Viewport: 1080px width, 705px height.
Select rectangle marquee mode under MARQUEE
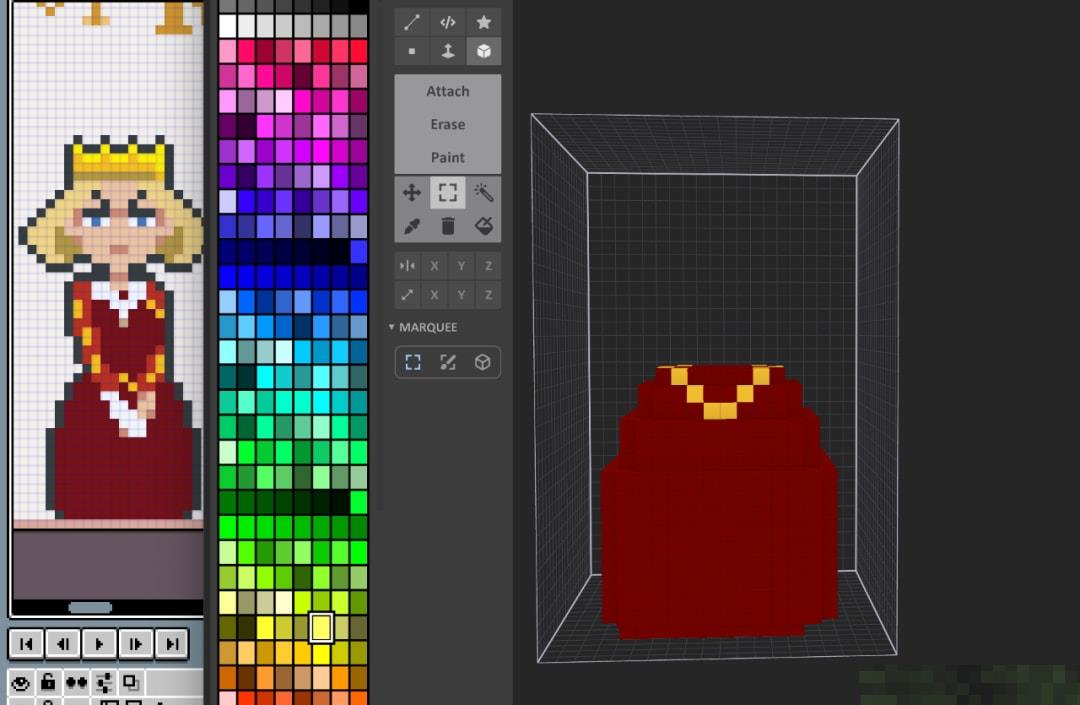pos(413,362)
